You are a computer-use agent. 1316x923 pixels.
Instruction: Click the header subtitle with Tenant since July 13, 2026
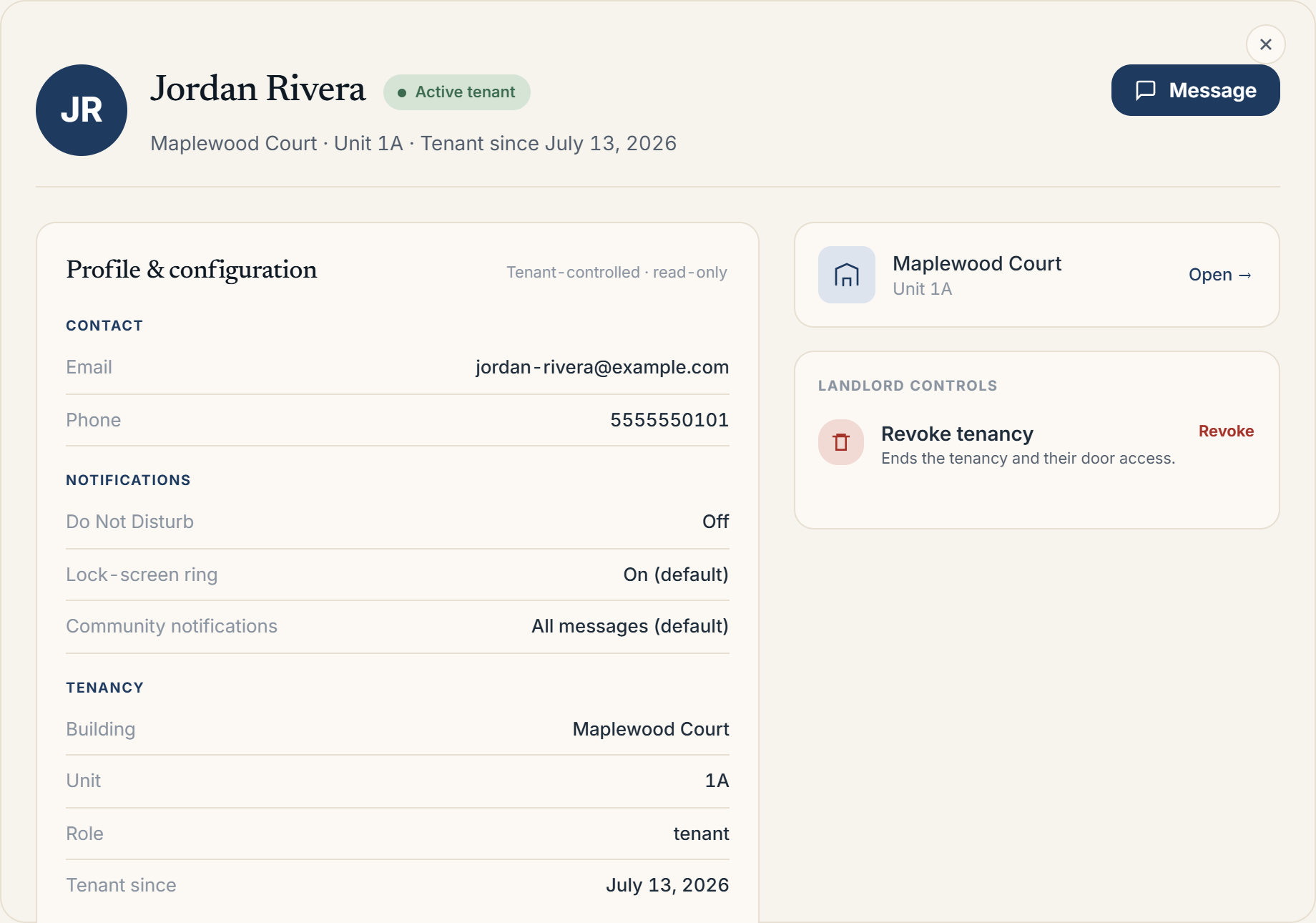413,143
